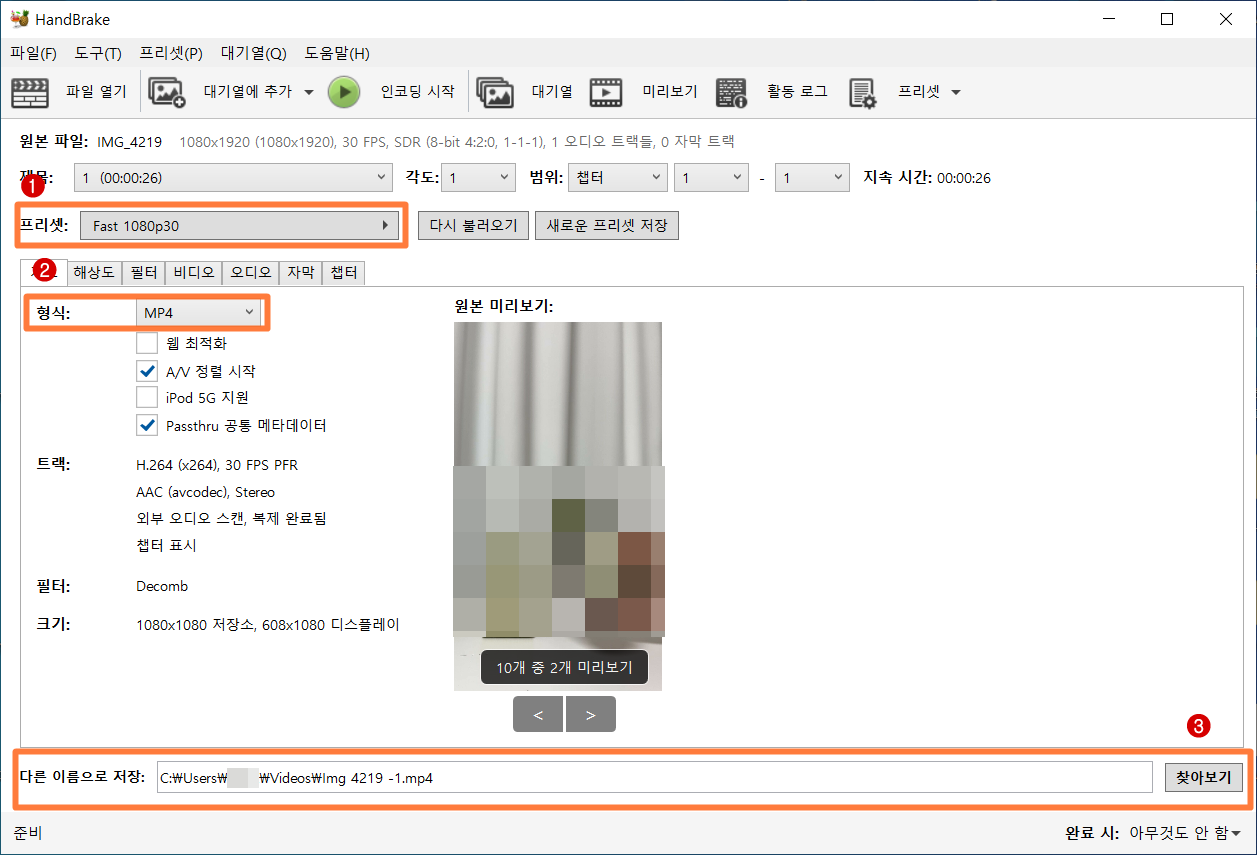Image resolution: width=1257 pixels, height=855 pixels.
Task: Switch to the 해상도 tab
Action: [94, 272]
